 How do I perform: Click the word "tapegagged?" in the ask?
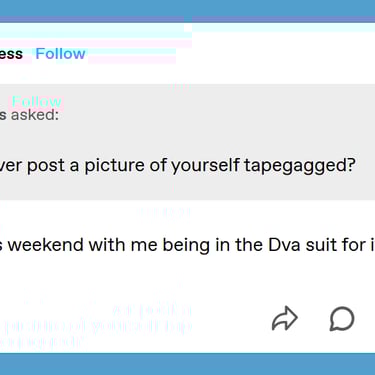coord(300,166)
